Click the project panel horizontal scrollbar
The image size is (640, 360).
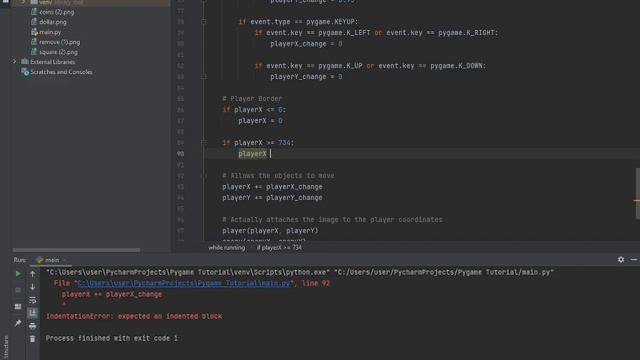(x=76, y=250)
